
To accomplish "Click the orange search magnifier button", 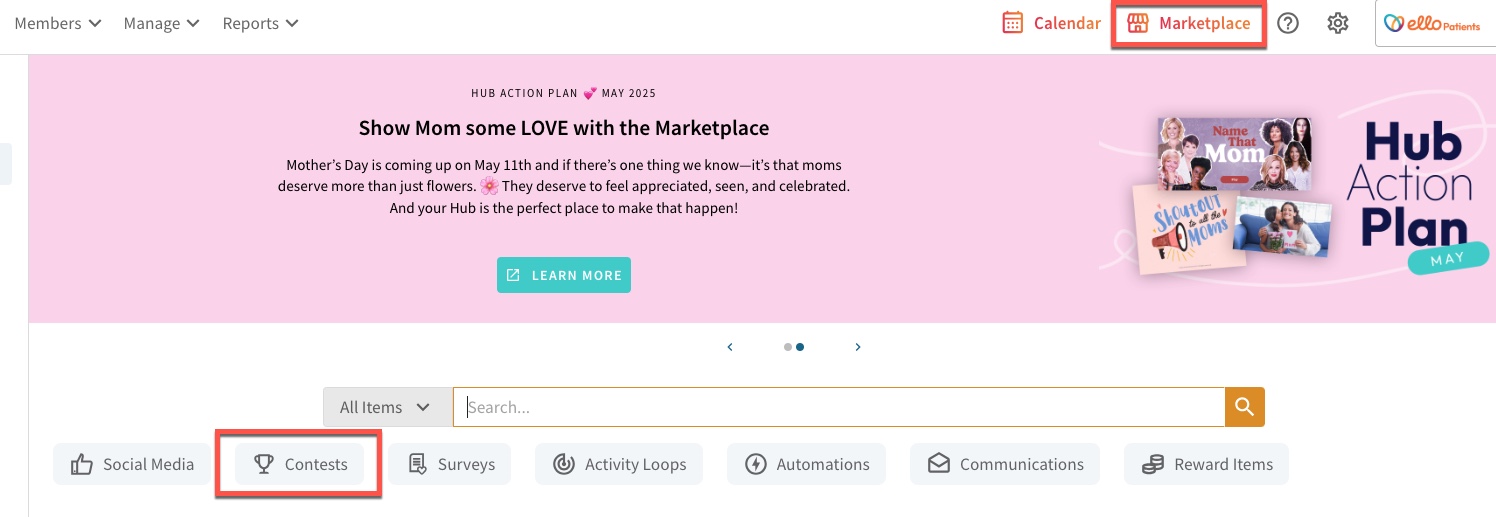I will 1245,407.
